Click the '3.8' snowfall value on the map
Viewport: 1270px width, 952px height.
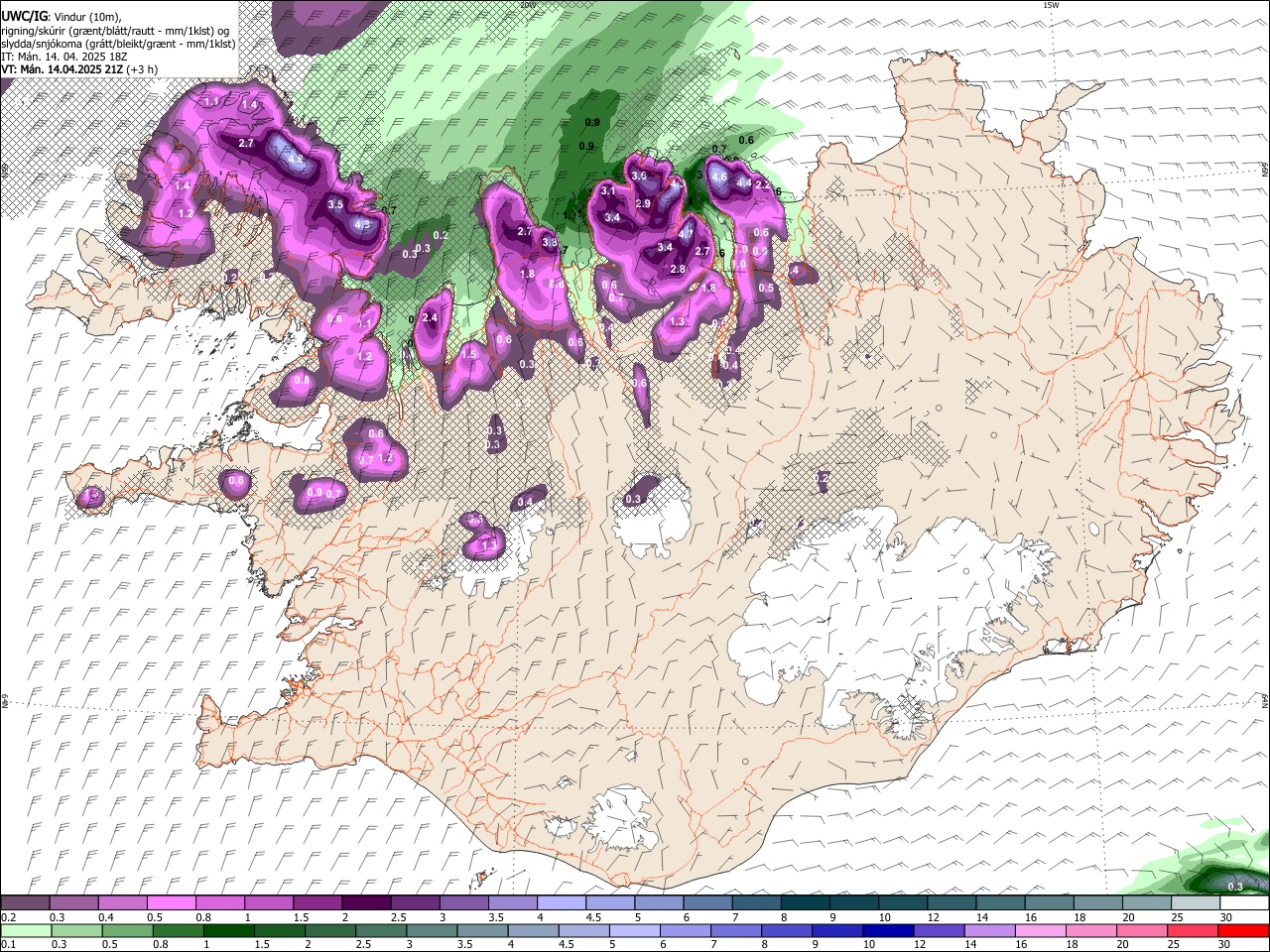pos(550,242)
